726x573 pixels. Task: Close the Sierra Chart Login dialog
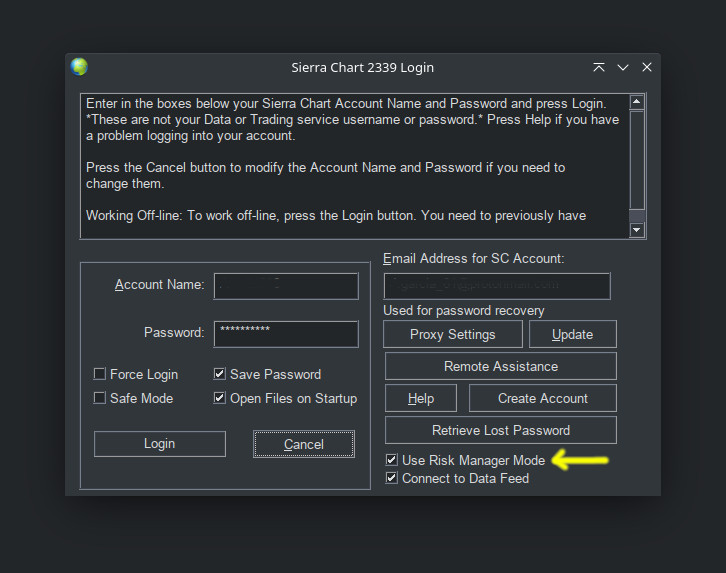[x=647, y=68]
